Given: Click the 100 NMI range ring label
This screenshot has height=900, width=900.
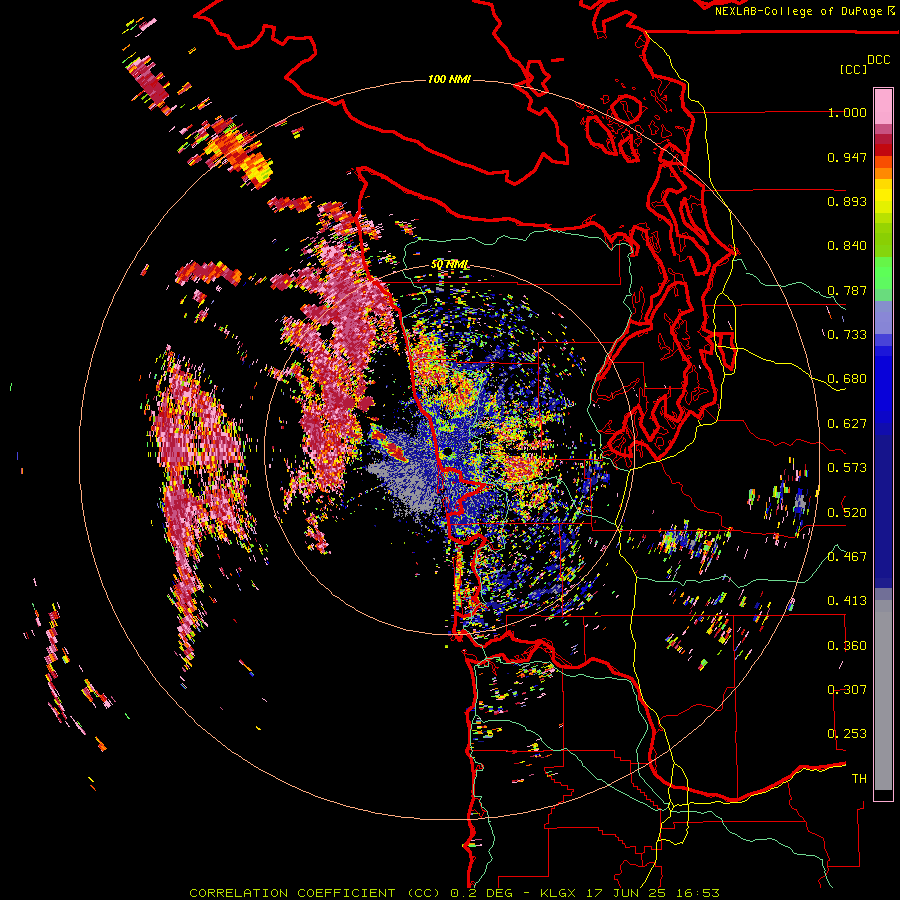Looking at the screenshot, I should pyautogui.click(x=449, y=79).
